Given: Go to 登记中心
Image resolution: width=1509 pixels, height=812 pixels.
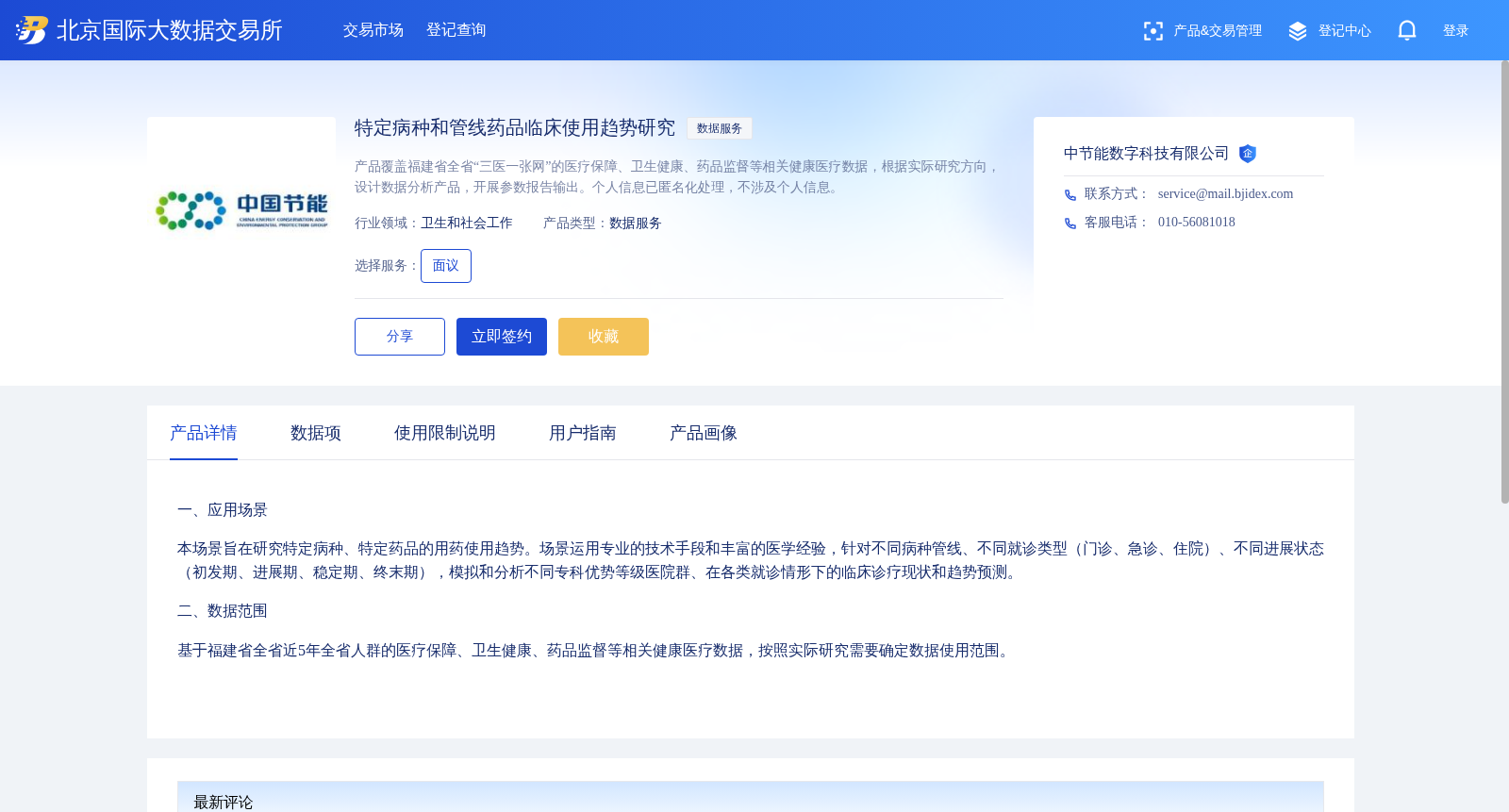Looking at the screenshot, I should pos(1345,31).
